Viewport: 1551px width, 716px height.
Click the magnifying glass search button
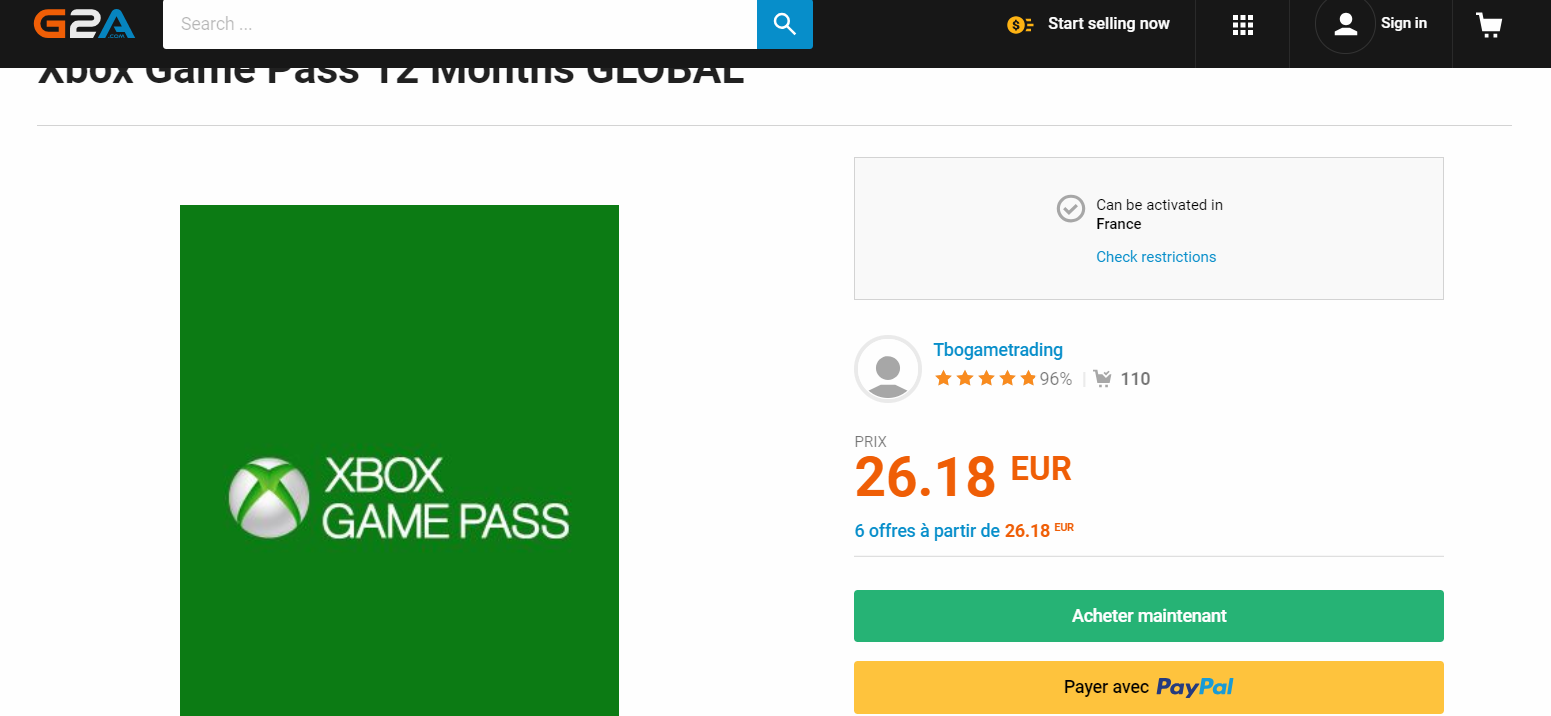785,24
